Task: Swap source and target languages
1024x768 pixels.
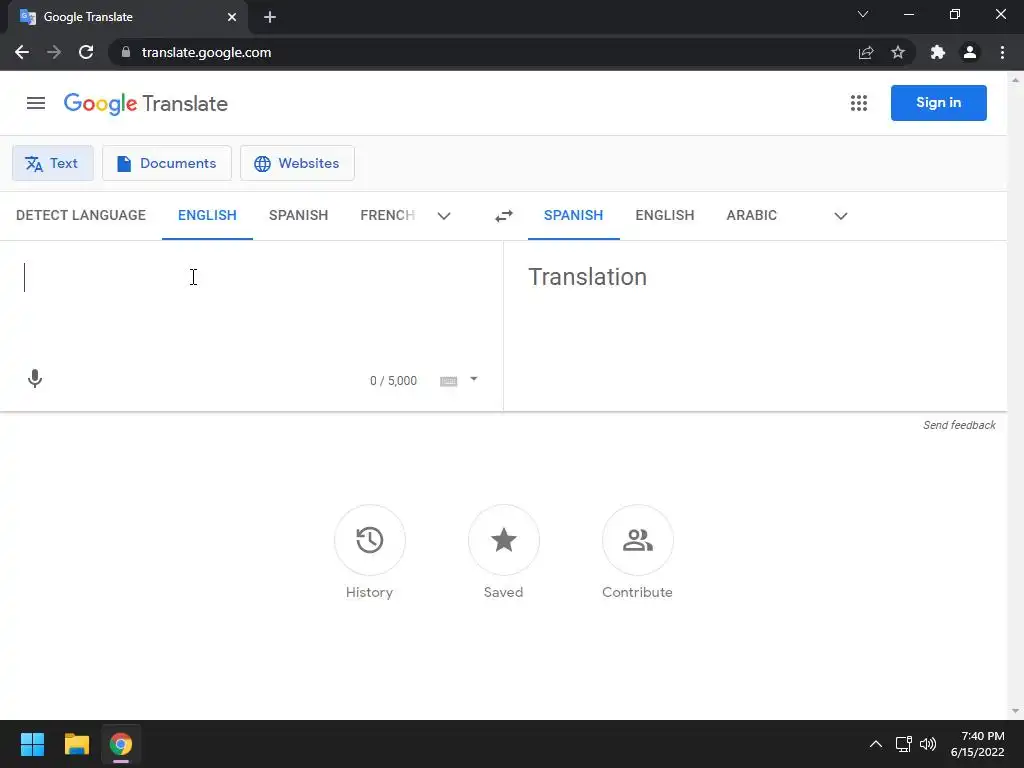Action: click(504, 216)
